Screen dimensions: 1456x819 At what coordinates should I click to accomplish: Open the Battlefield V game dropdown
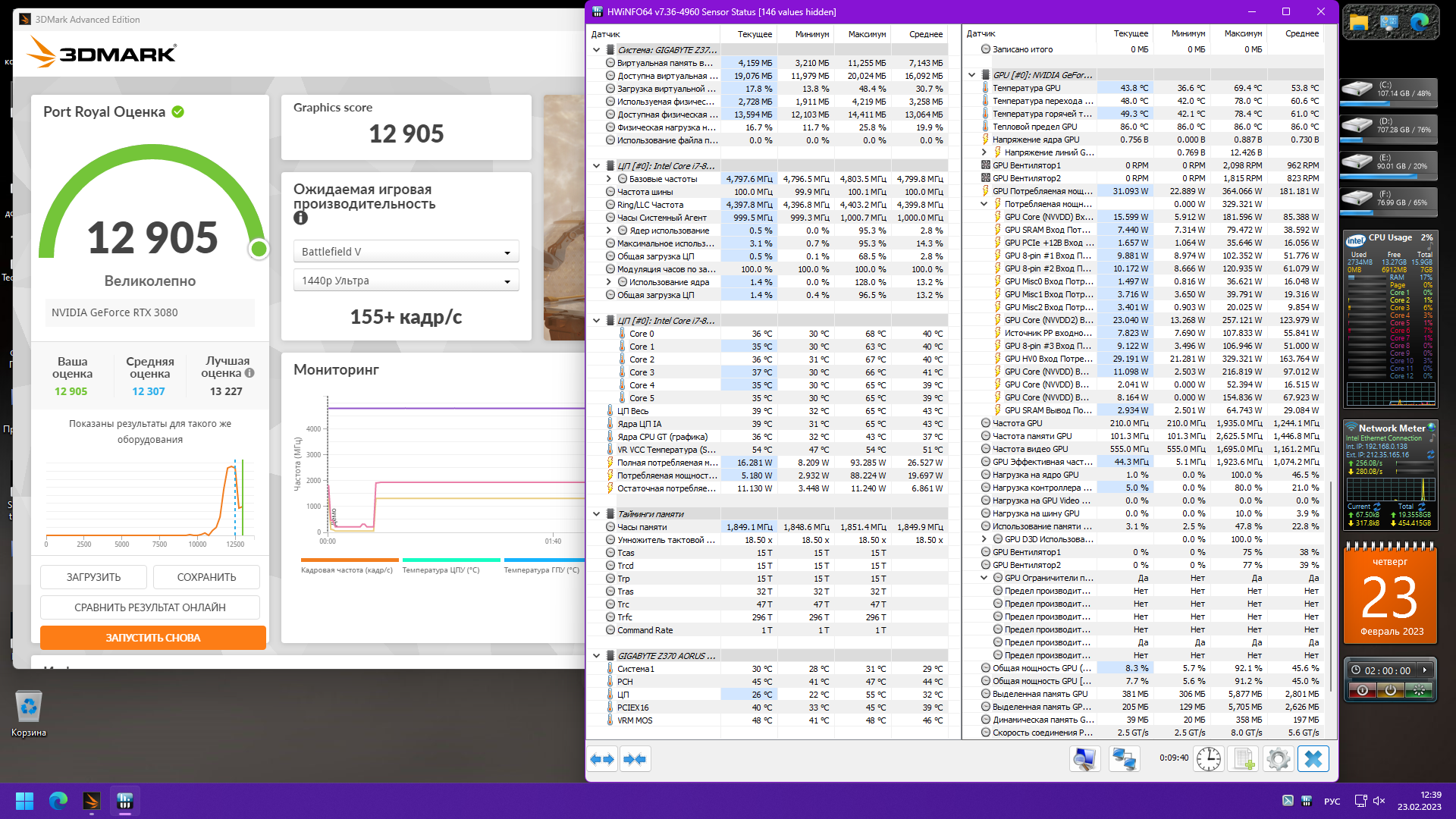(x=406, y=252)
